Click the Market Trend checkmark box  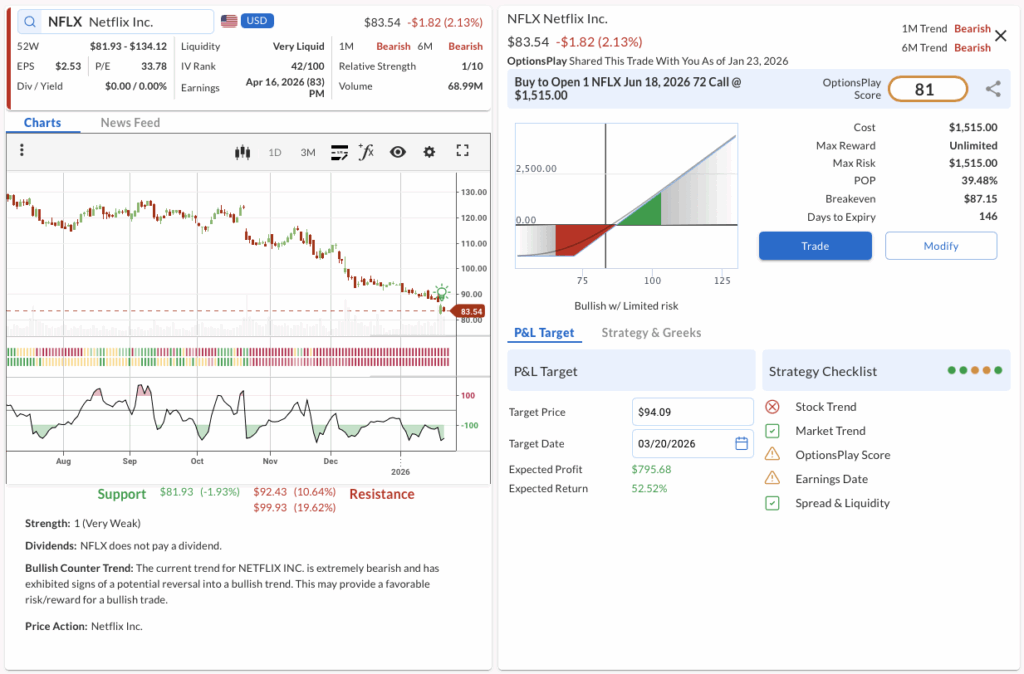772,431
